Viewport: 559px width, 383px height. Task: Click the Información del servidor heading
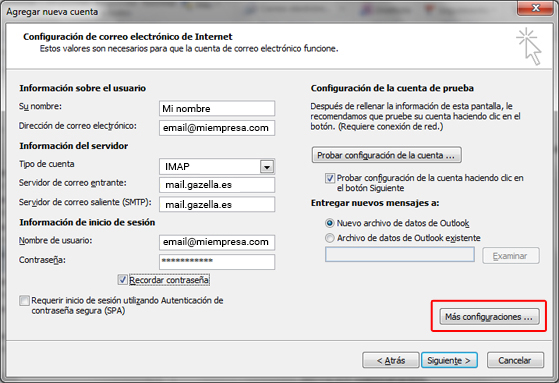(x=73, y=146)
